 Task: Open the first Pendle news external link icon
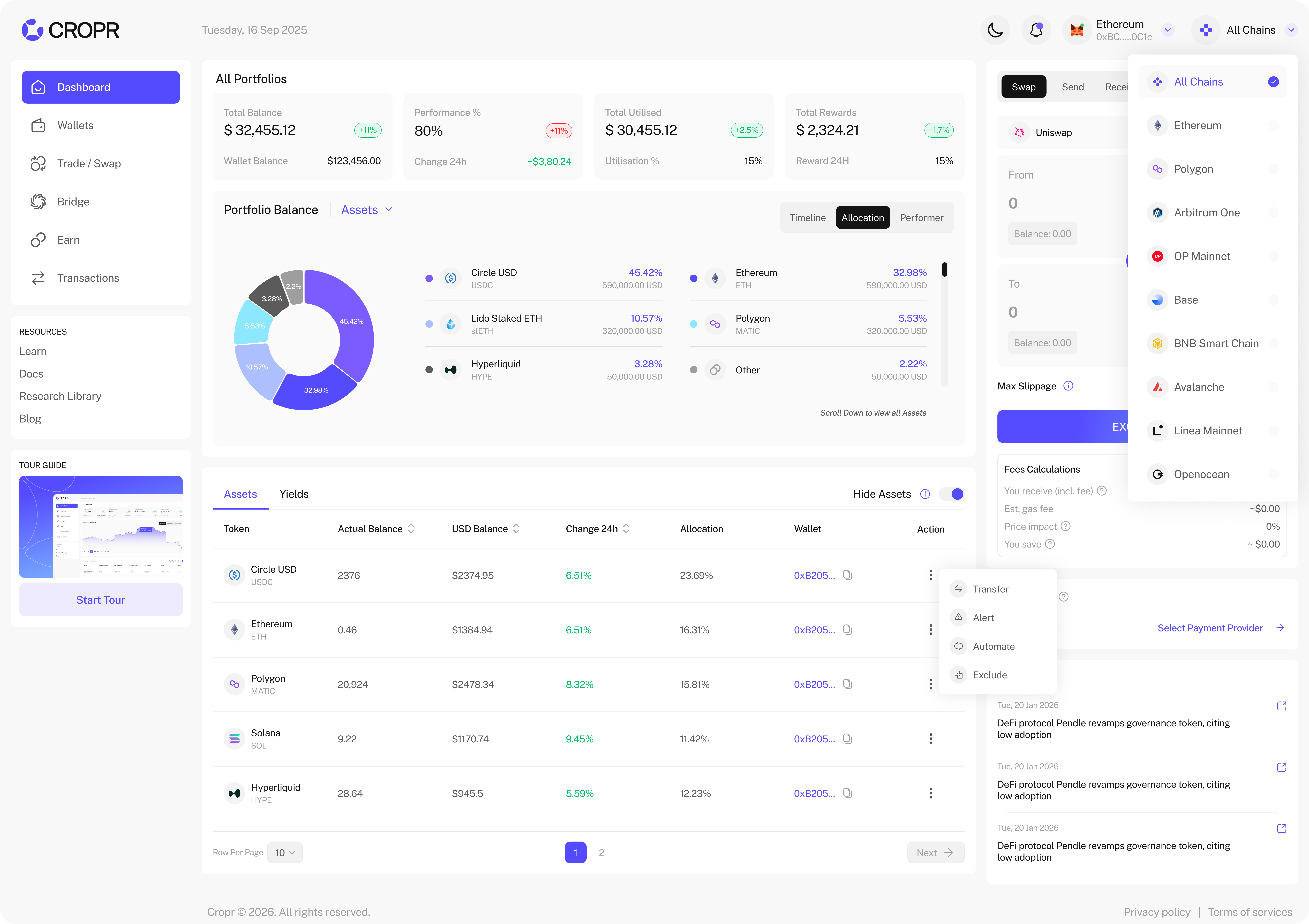[x=1282, y=706]
